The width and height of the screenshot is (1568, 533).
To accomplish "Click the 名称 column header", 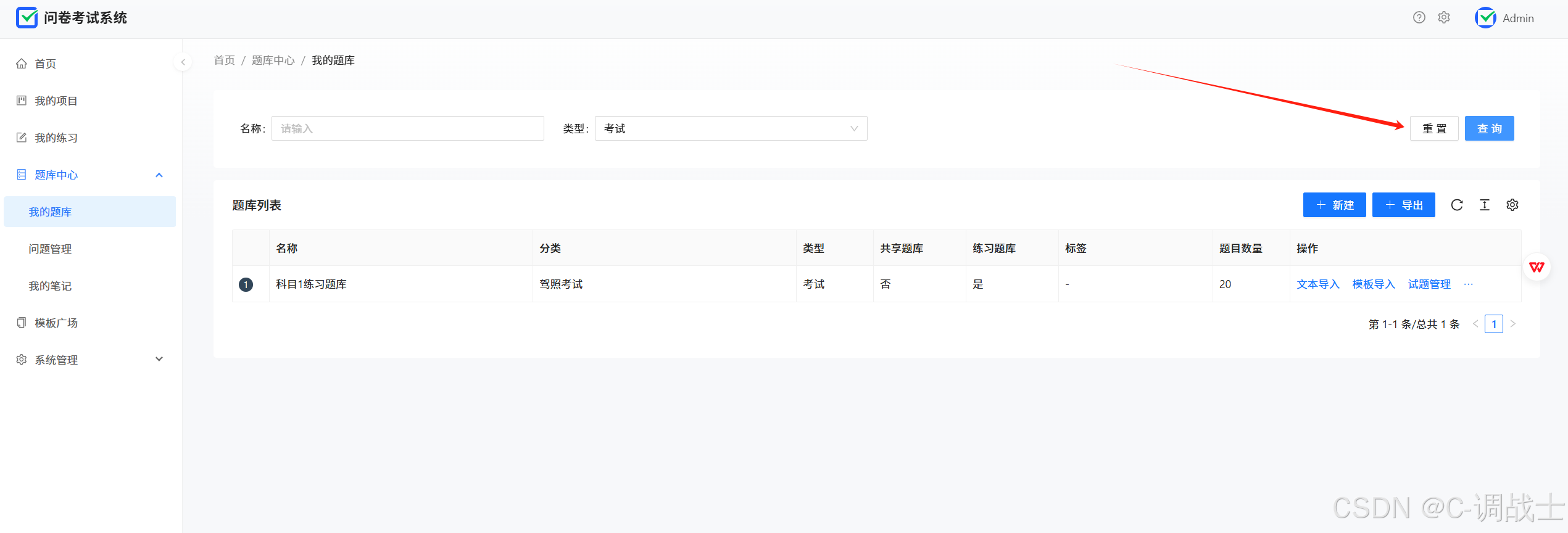I will tap(400, 248).
